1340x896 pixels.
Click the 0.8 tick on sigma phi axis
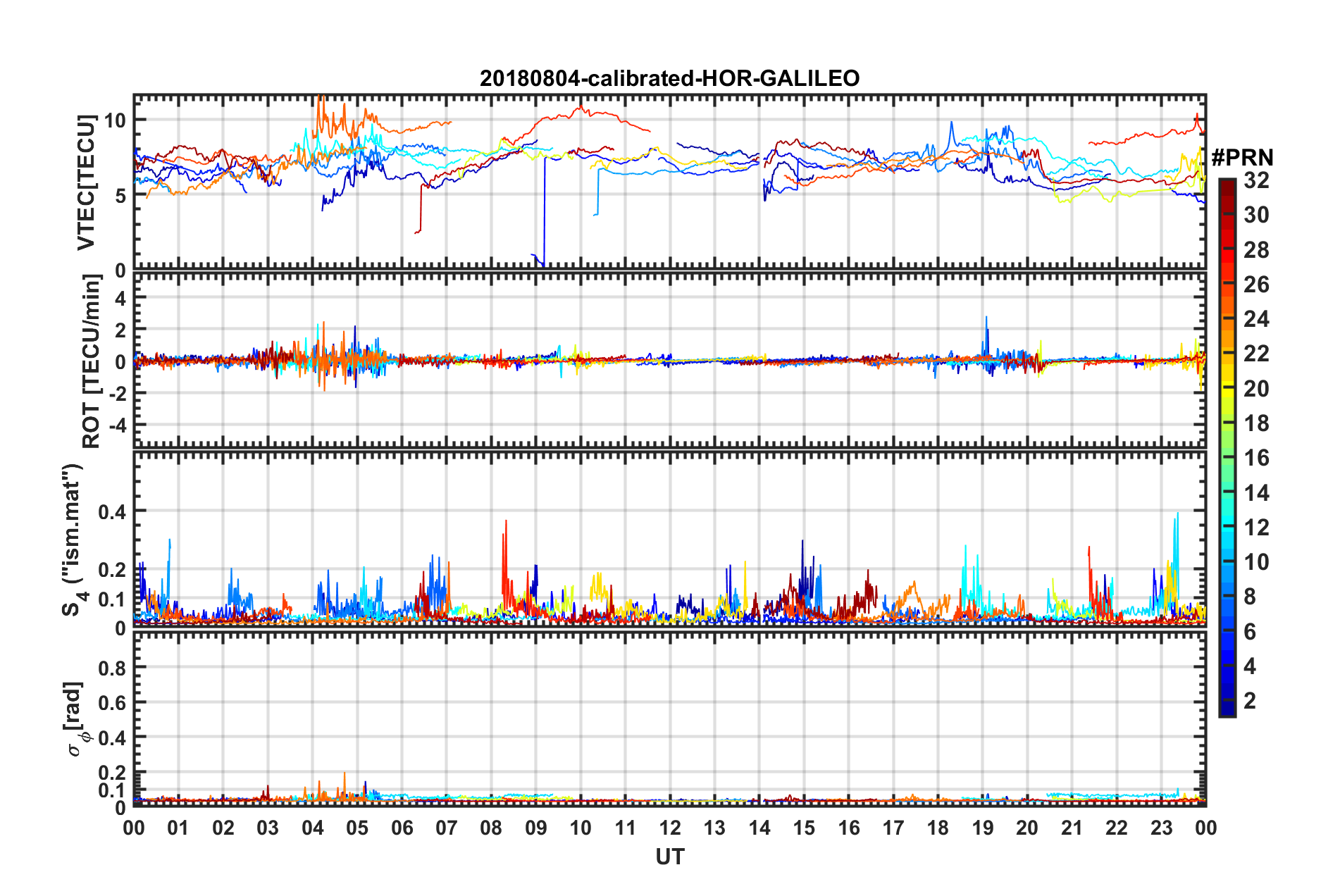pyautogui.click(x=113, y=668)
